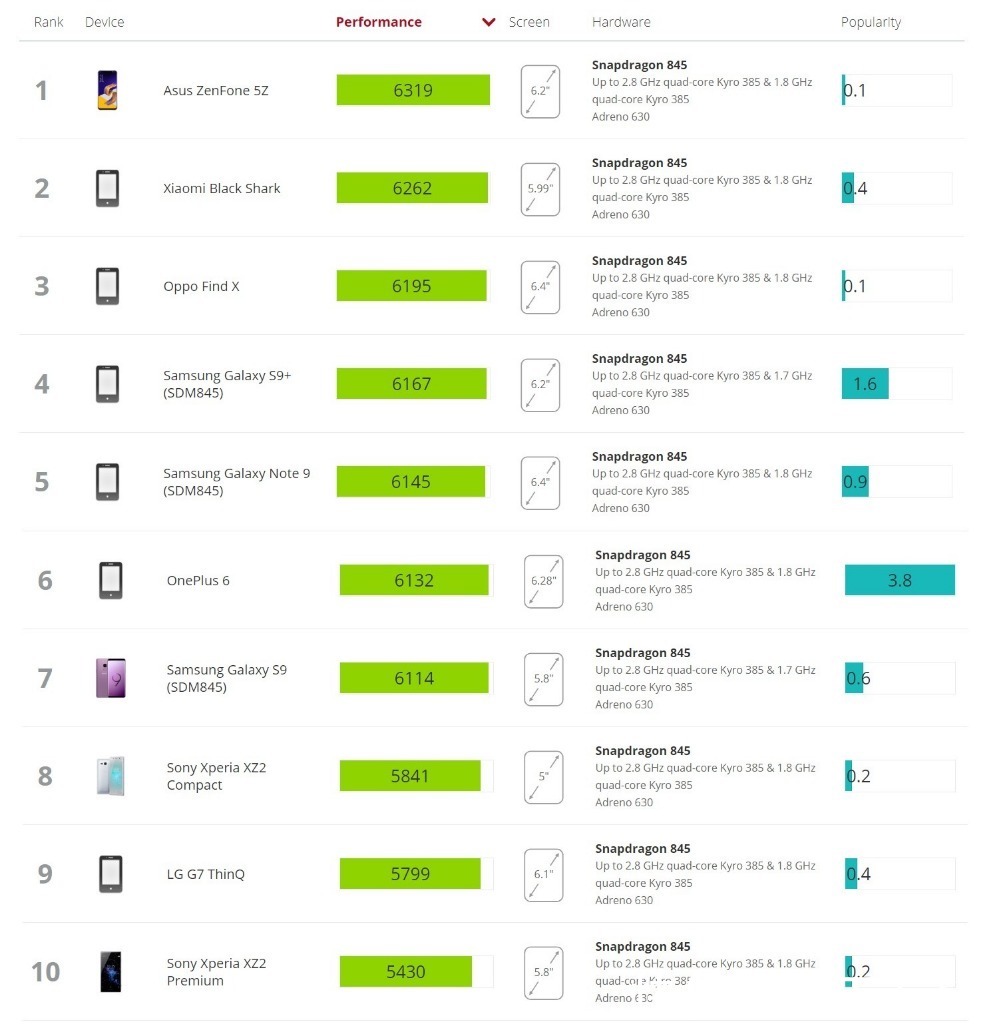
Task: Click the 6.2" screen size icon for ZenFone 5Z
Action: 540,91
